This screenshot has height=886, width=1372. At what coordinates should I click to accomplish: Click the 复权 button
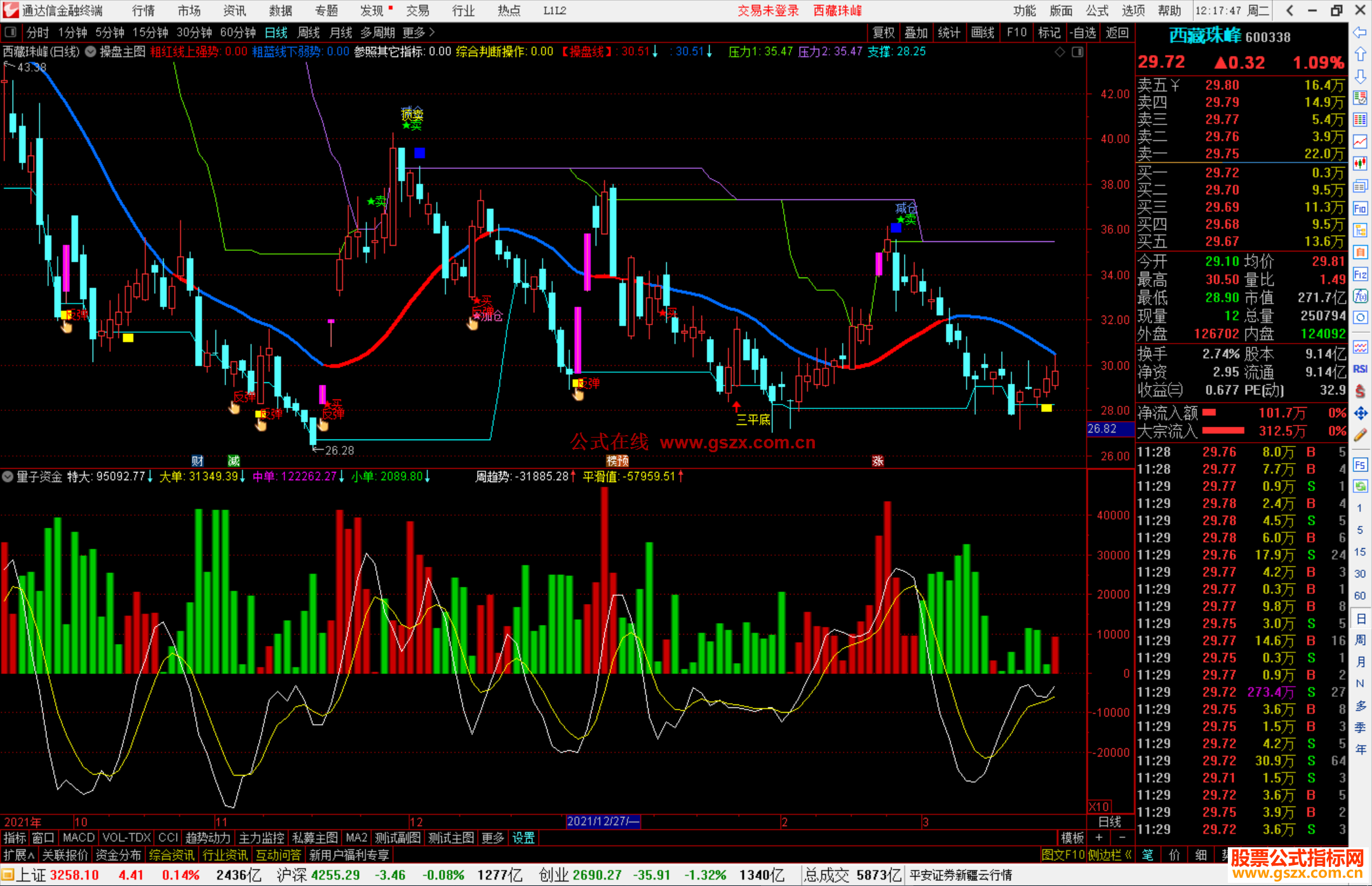point(884,32)
